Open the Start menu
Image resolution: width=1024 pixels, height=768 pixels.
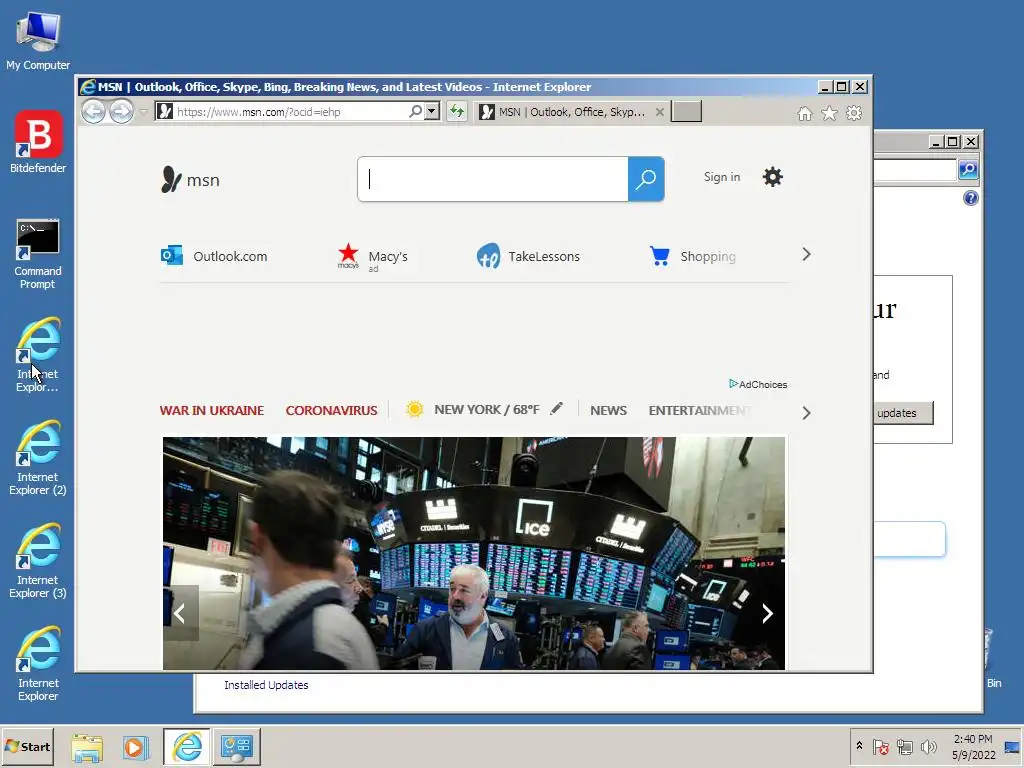27,746
